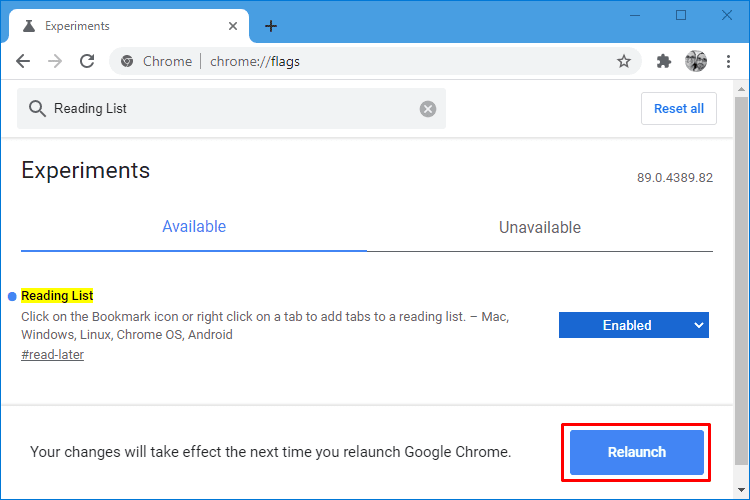750x500 pixels.
Task: Go back using the back arrow
Action: (23, 61)
